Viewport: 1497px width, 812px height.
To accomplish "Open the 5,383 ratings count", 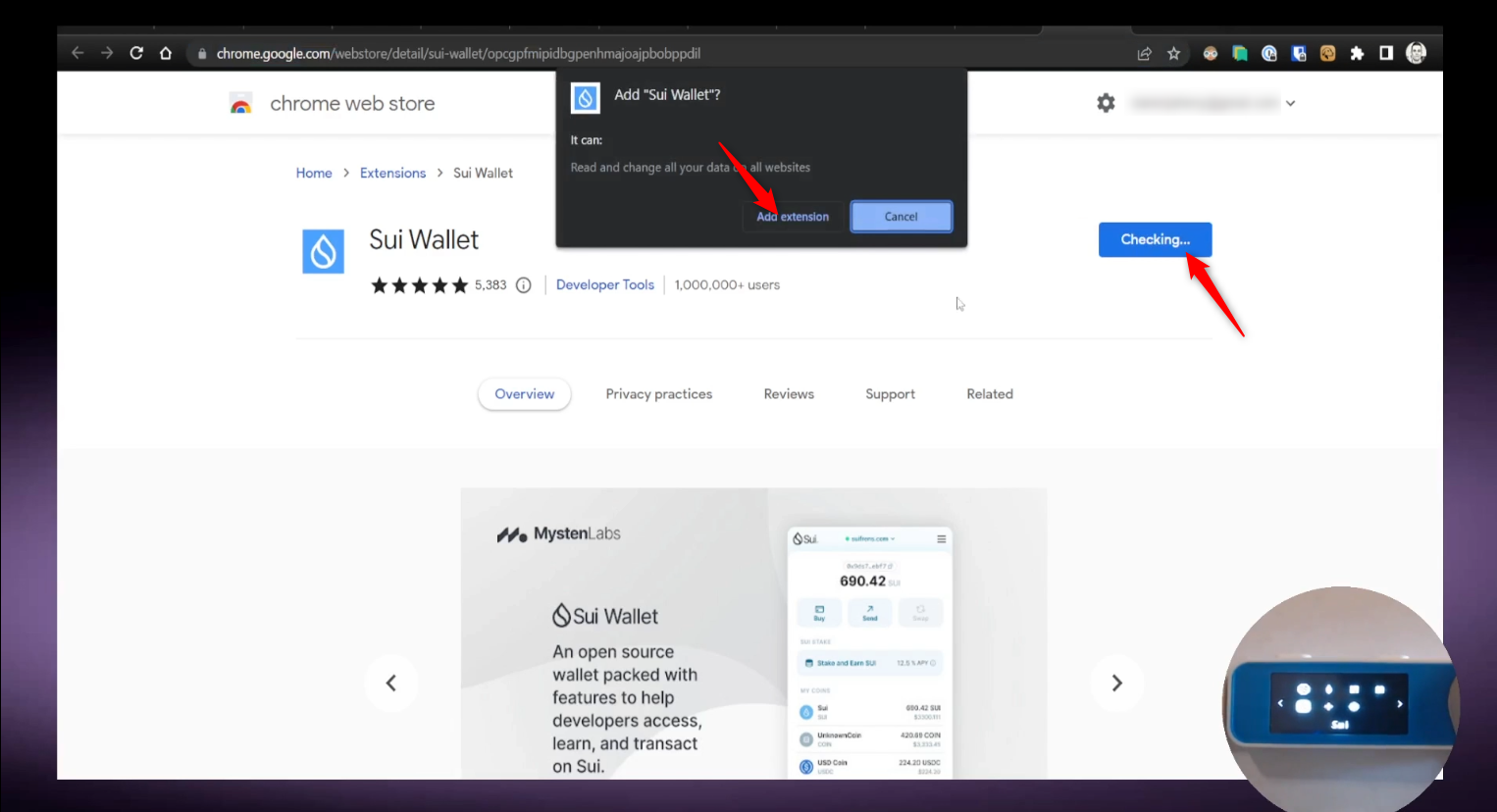I will click(490, 285).
